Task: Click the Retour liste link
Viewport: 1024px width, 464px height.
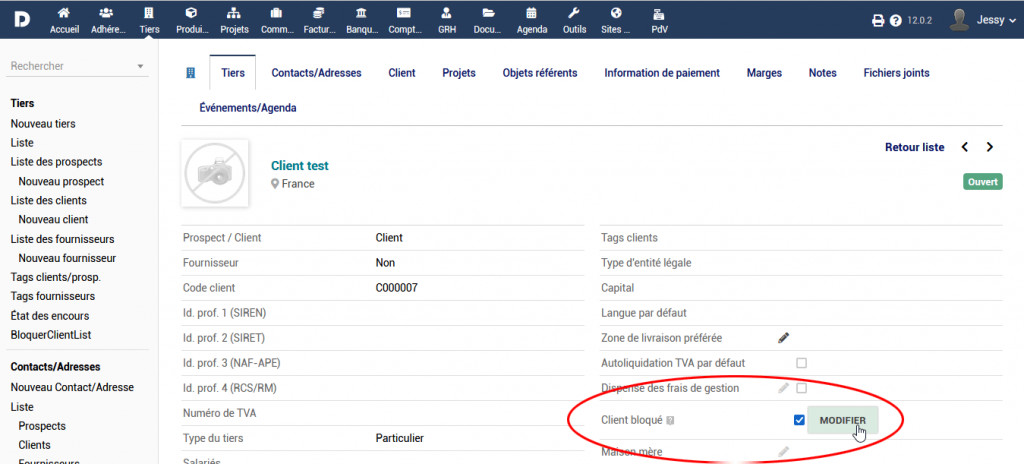Action: 914,147
